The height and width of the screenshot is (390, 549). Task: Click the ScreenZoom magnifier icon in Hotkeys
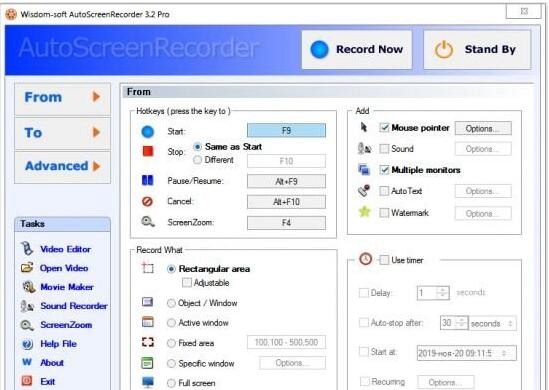[x=147, y=222]
